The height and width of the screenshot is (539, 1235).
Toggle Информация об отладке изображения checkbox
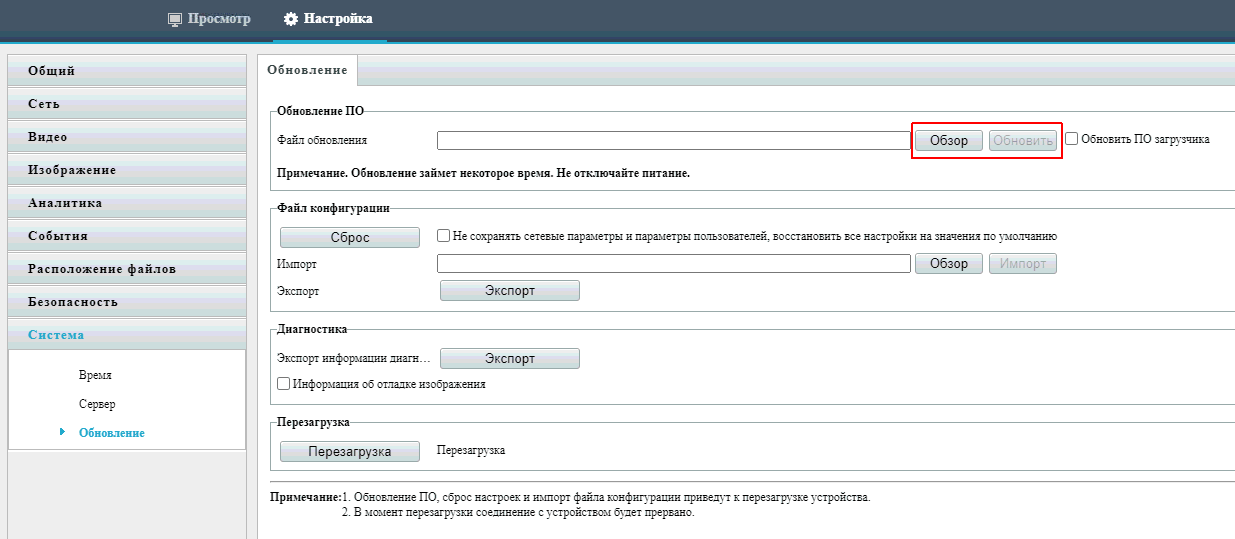284,383
